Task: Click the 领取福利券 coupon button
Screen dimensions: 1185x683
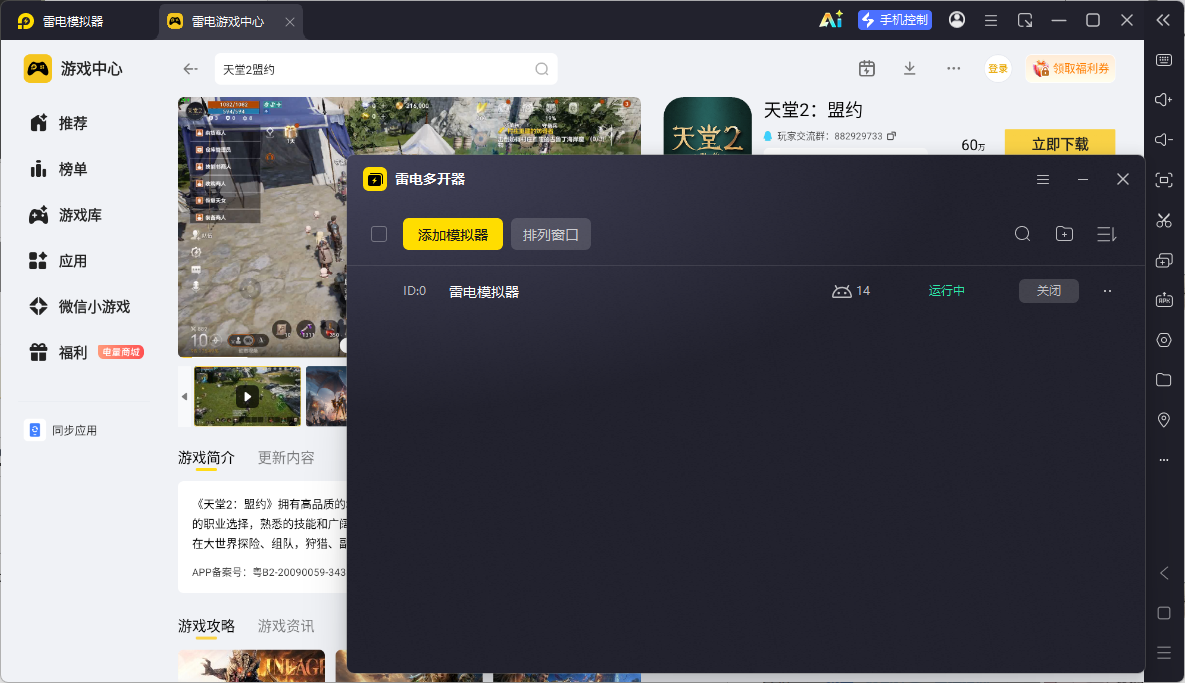Action: pyautogui.click(x=1070, y=69)
